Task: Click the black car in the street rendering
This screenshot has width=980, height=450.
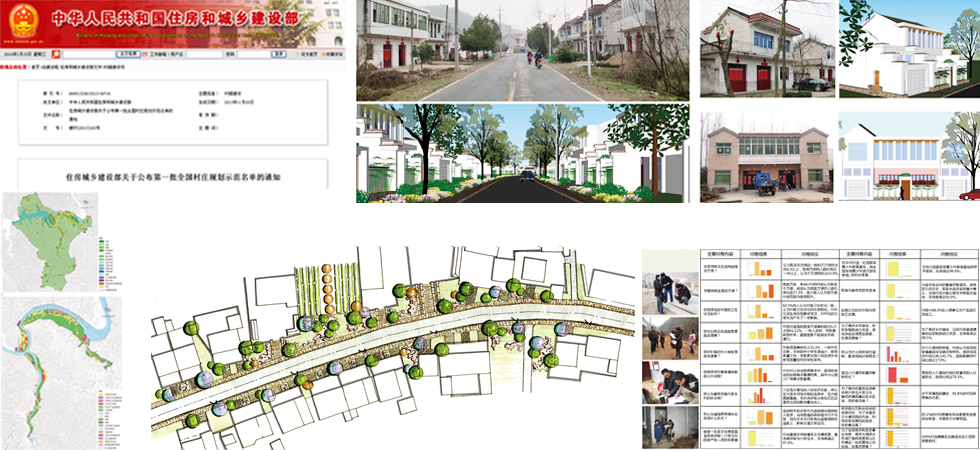Action: click(527, 175)
